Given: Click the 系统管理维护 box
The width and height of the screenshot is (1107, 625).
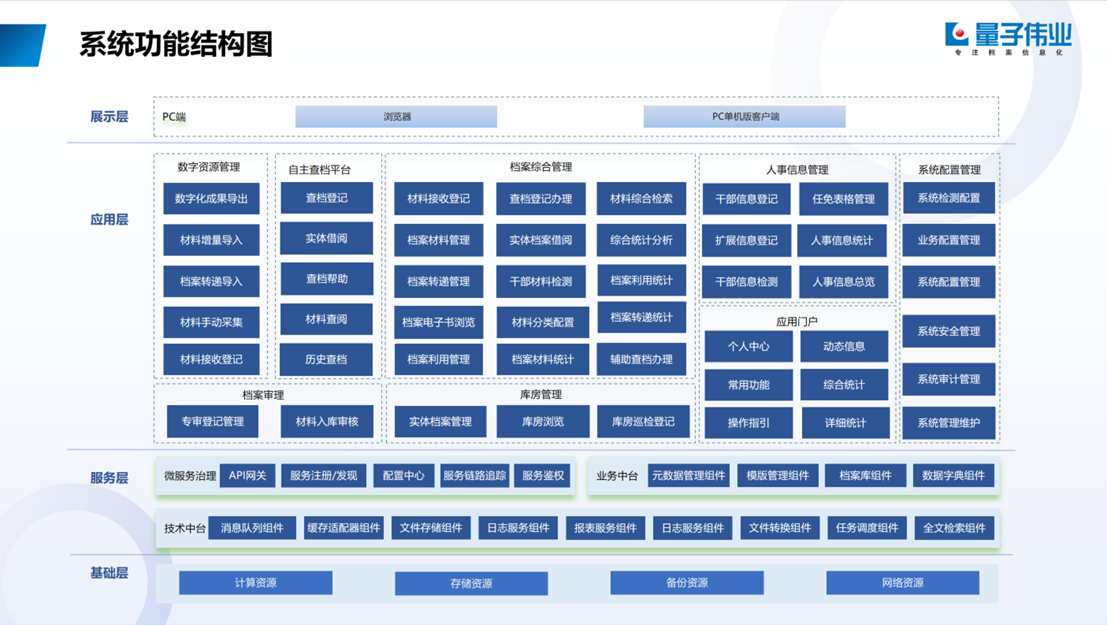Looking at the screenshot, I should (949, 423).
